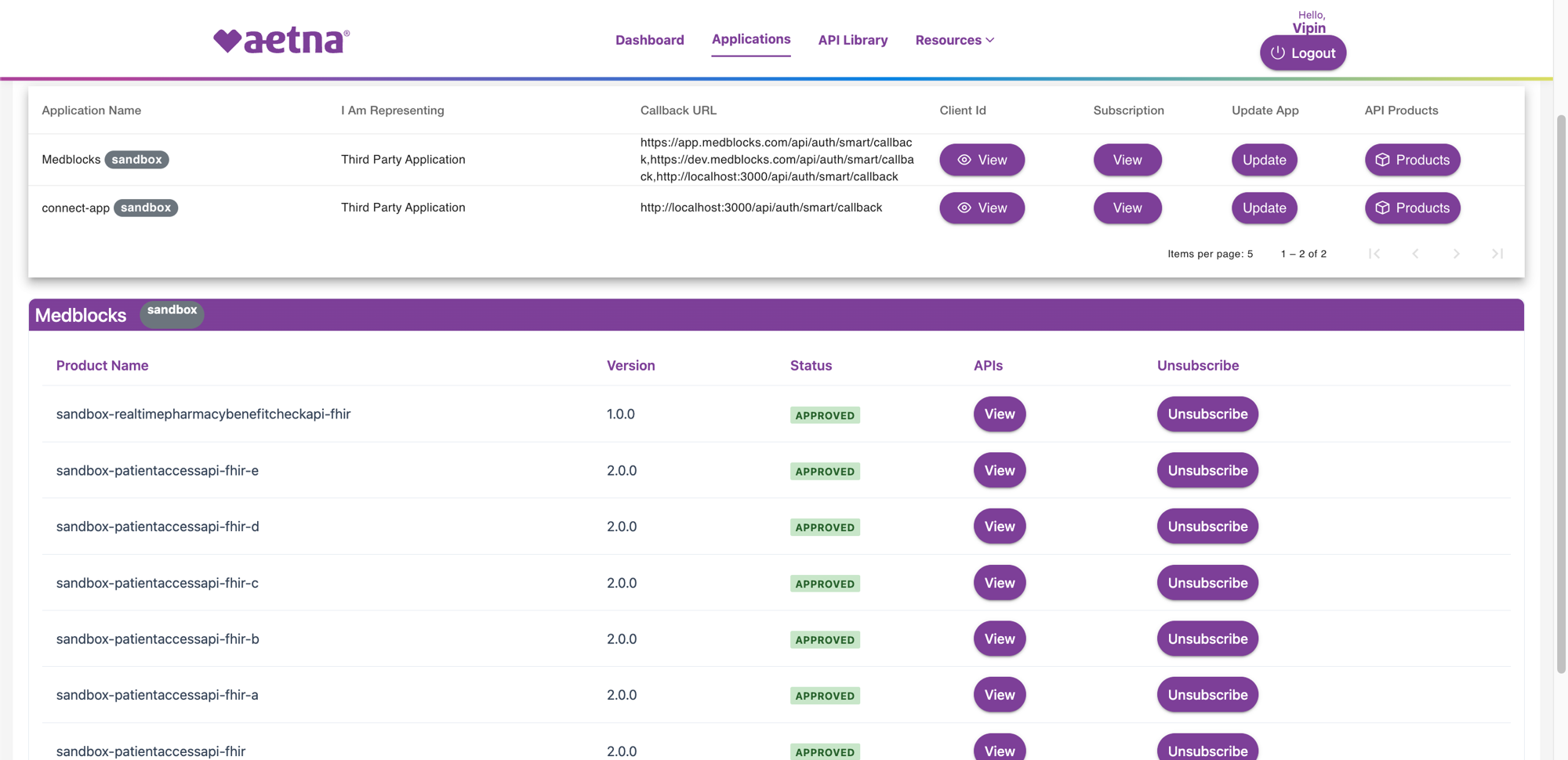The image size is (1568, 760).
Task: Click version 1.0.0 of realtimepharmacybenefitcheckapi
Action: click(x=620, y=414)
